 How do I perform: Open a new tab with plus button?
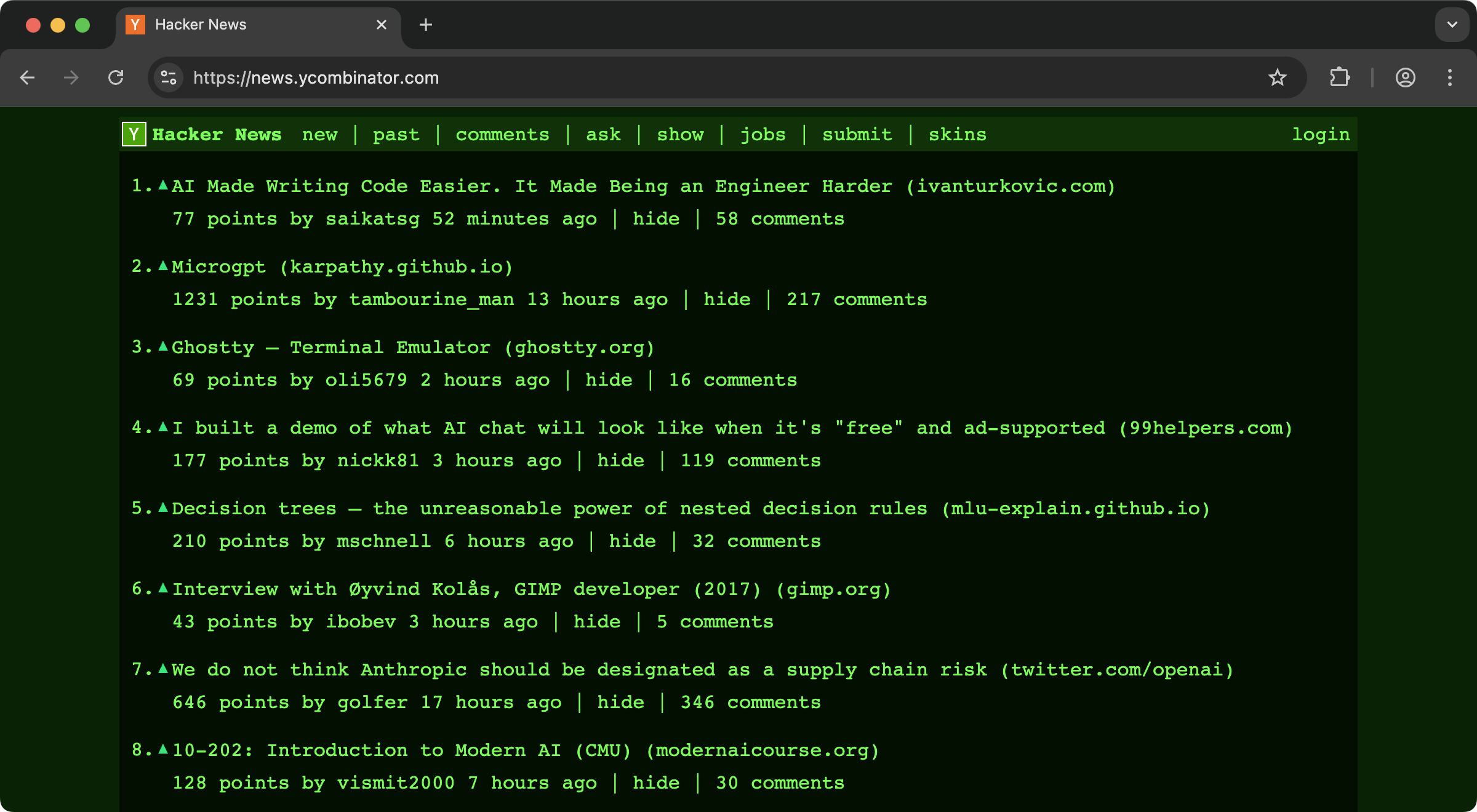425,25
